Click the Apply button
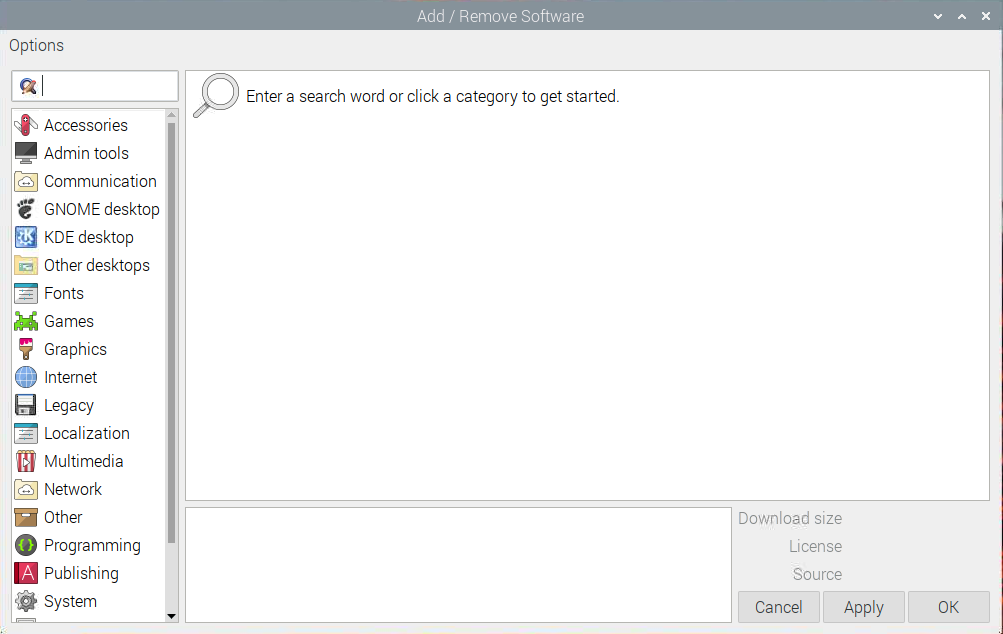1003x634 pixels. pyautogui.click(x=864, y=607)
